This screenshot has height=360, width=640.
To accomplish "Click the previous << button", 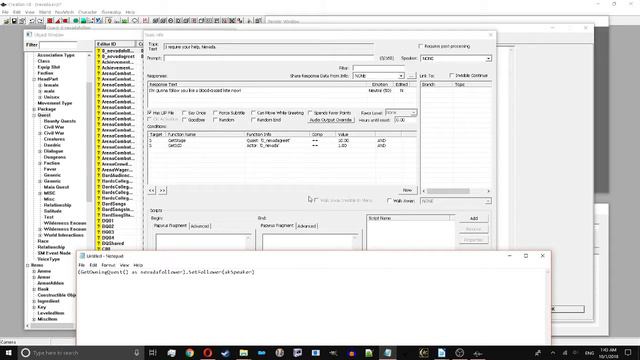I will point(151,191).
